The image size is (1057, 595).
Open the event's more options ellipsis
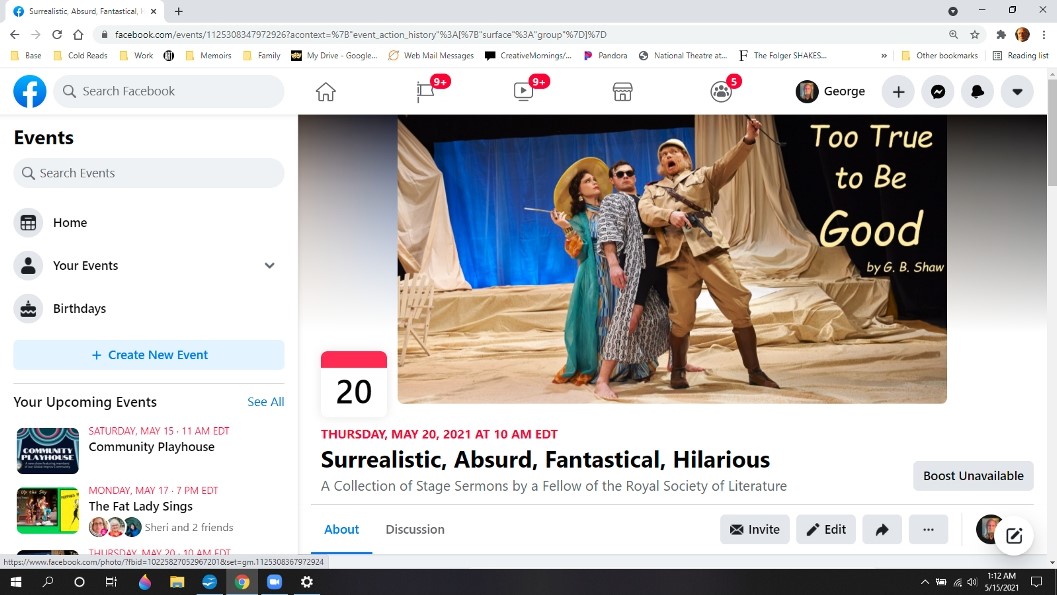pos(928,530)
